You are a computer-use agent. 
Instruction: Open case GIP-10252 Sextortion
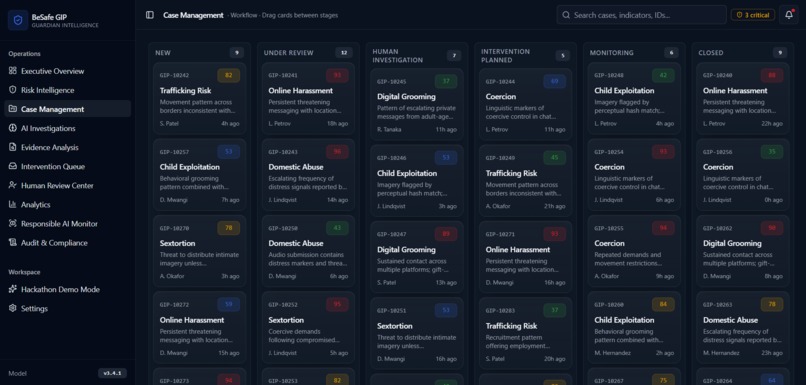pyautogui.click(x=308, y=327)
